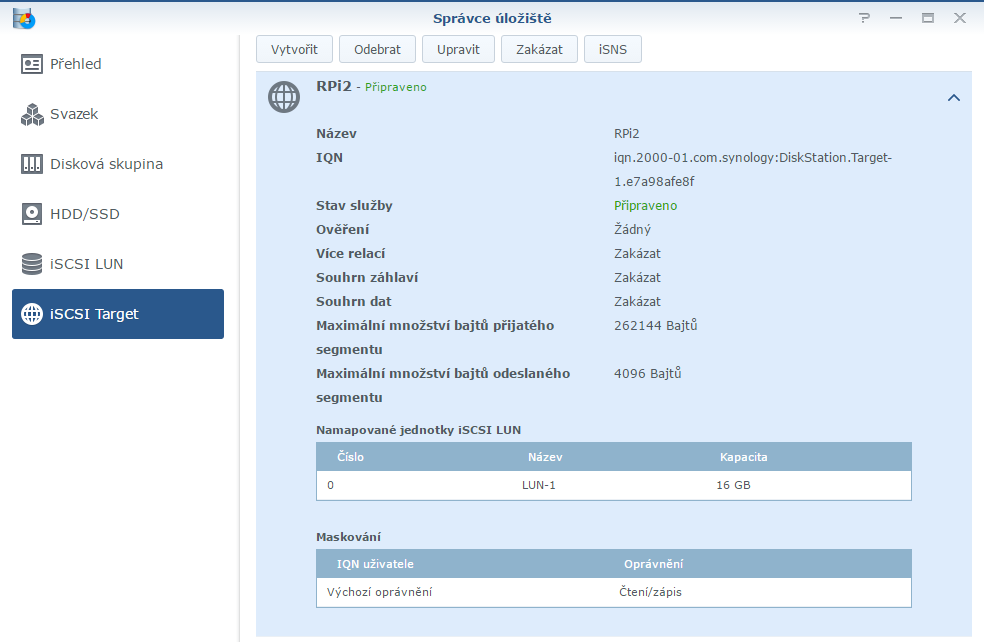This screenshot has width=984, height=642.
Task: Click the RPi2 target globe icon
Action: pos(284,97)
